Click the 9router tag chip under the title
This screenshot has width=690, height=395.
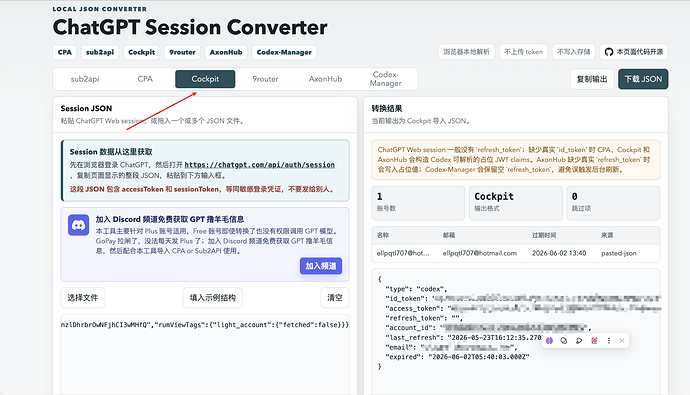[x=182, y=52]
